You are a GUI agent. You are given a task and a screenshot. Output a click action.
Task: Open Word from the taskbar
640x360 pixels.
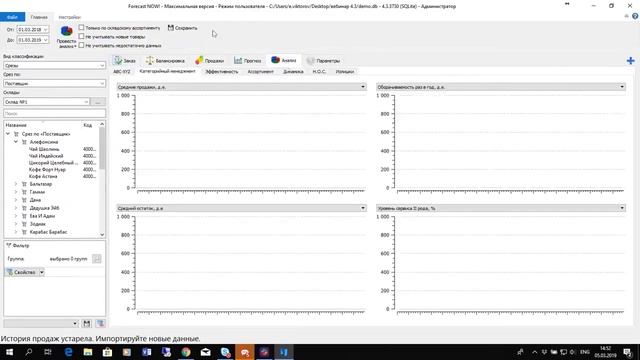click(147, 352)
